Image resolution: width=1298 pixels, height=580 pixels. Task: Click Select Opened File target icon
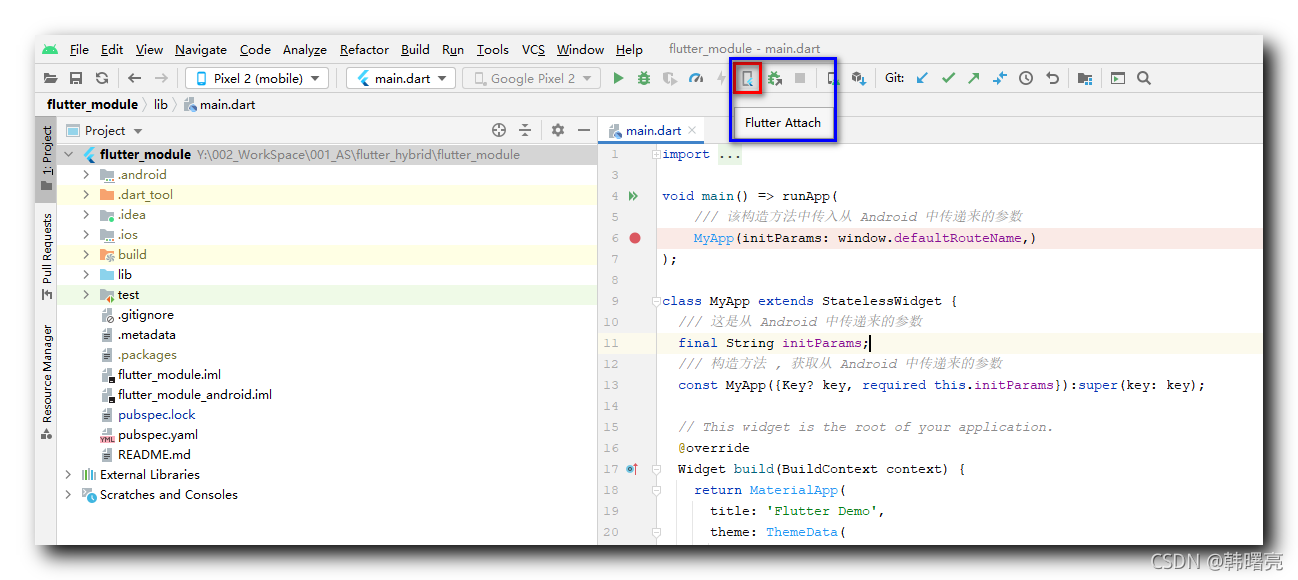(x=500, y=130)
